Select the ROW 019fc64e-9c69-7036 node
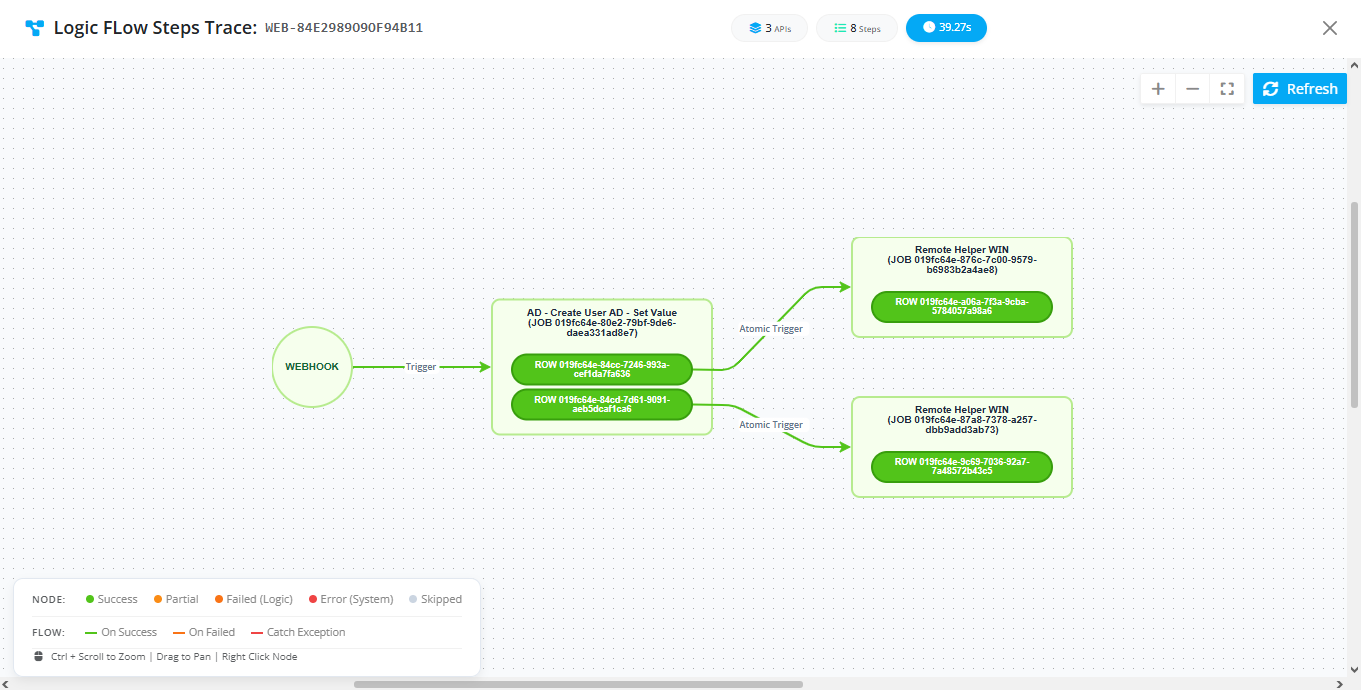 tap(962, 466)
